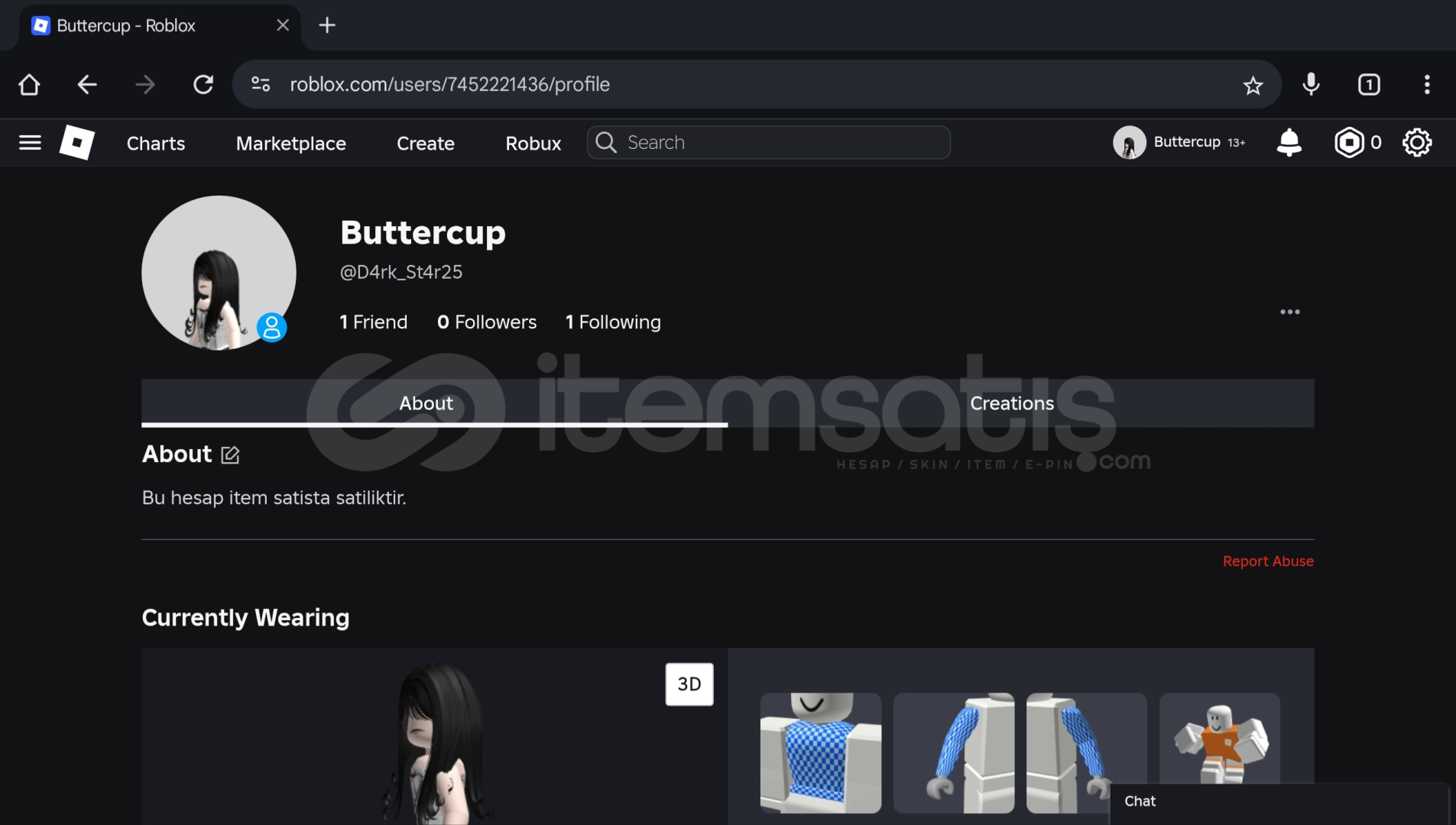Click the browser forward arrow

[x=145, y=85]
